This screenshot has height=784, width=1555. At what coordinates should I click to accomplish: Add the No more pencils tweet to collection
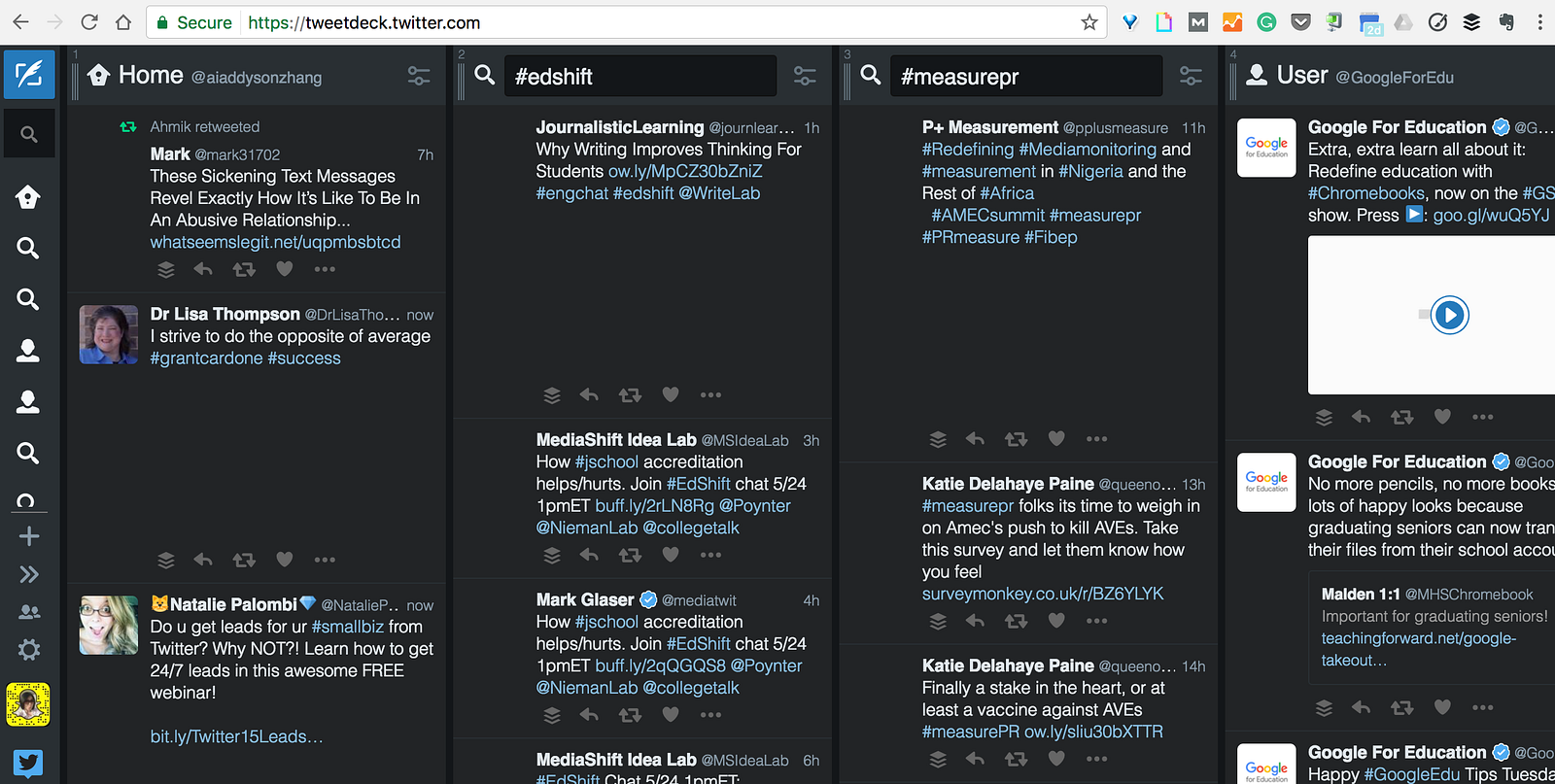[1324, 707]
